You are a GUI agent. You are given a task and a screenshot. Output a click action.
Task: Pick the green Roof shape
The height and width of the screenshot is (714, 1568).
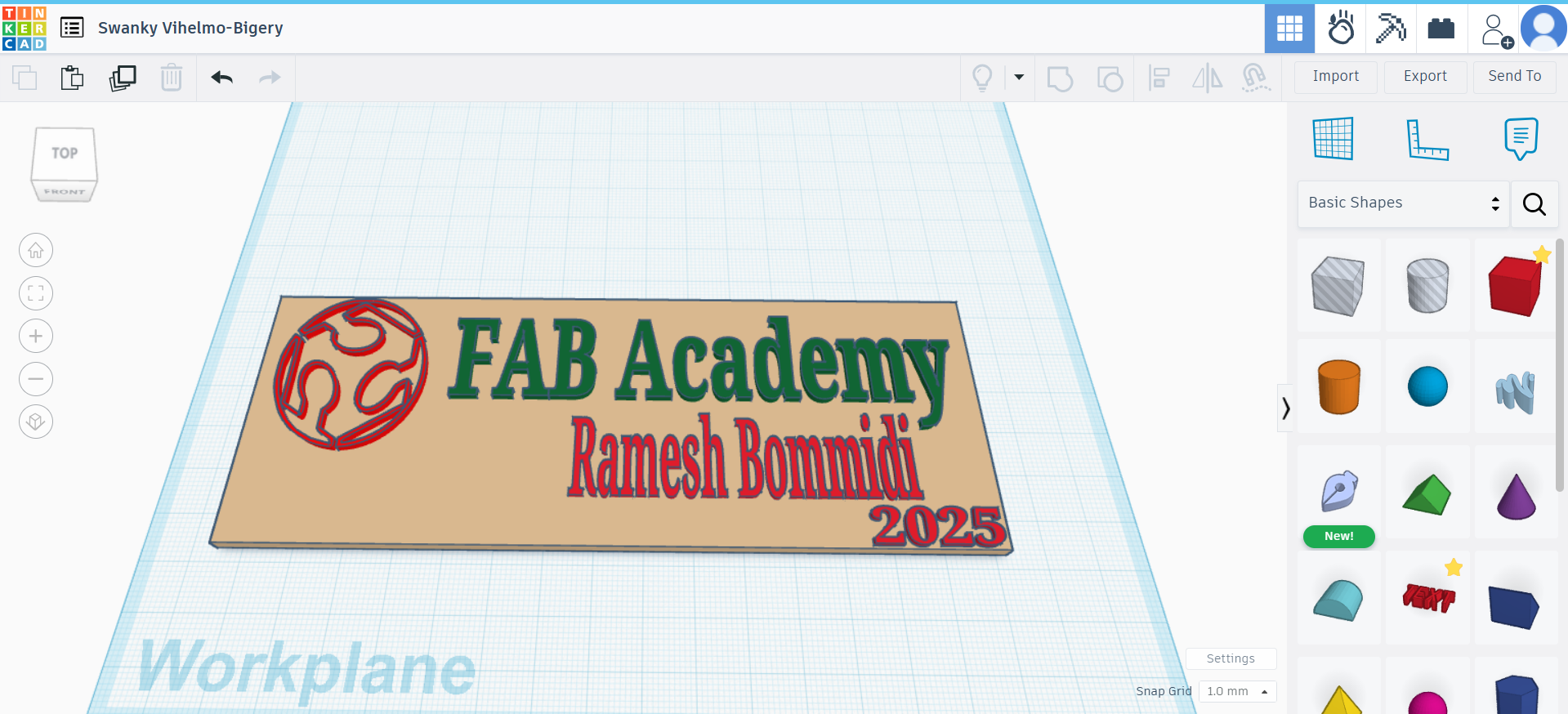(x=1427, y=493)
